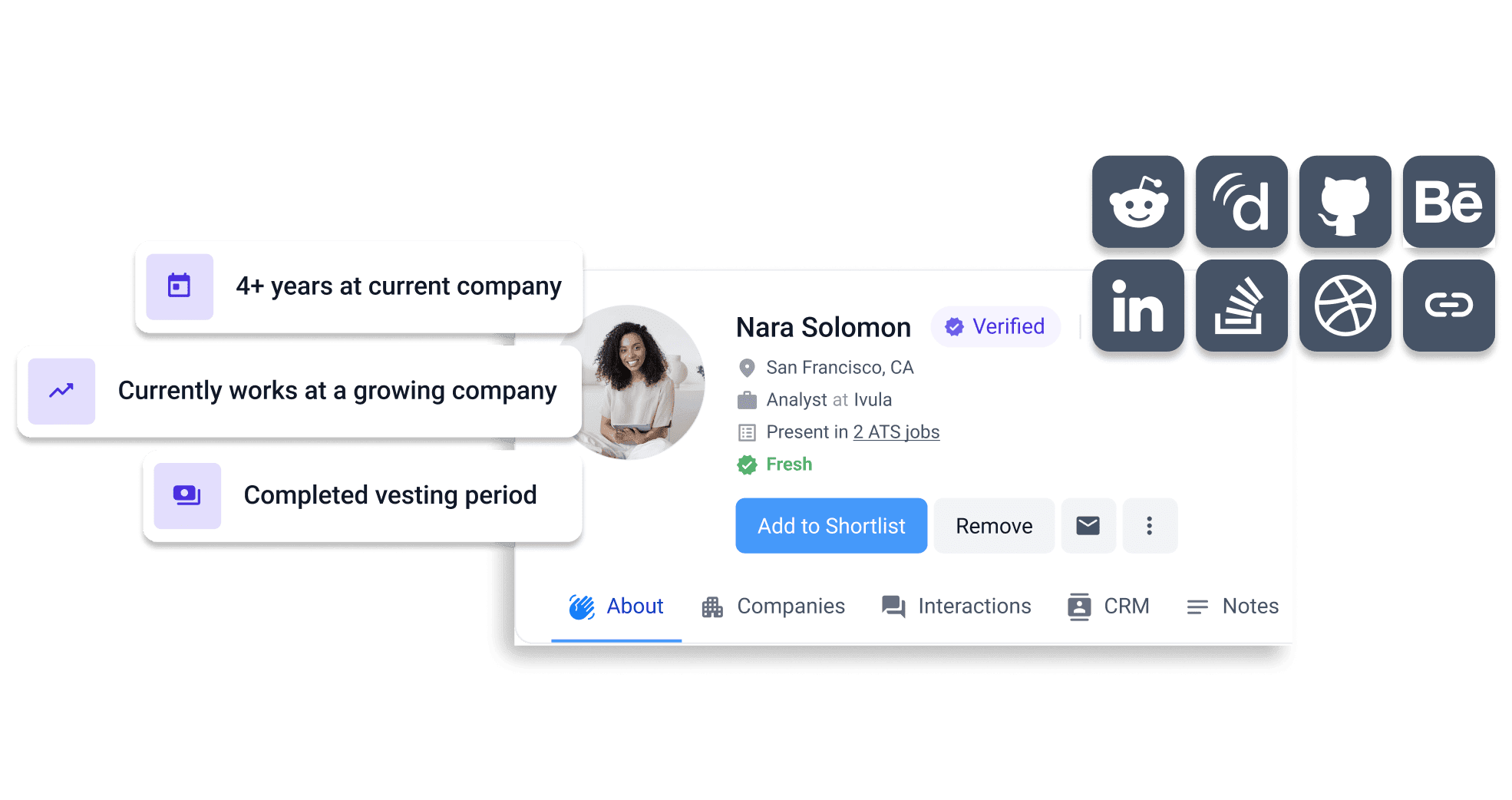Open the LinkedIn profile icon
The width and height of the screenshot is (1512, 800).
click(x=1138, y=306)
